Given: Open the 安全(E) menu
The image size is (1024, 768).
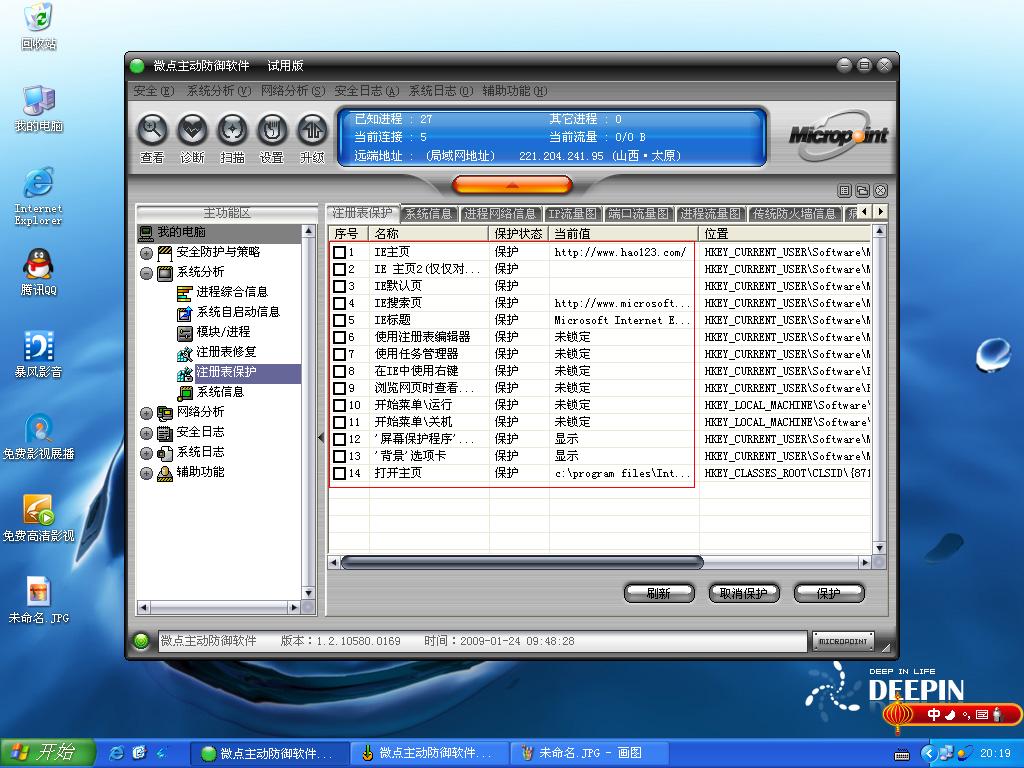Looking at the screenshot, I should click(x=153, y=91).
